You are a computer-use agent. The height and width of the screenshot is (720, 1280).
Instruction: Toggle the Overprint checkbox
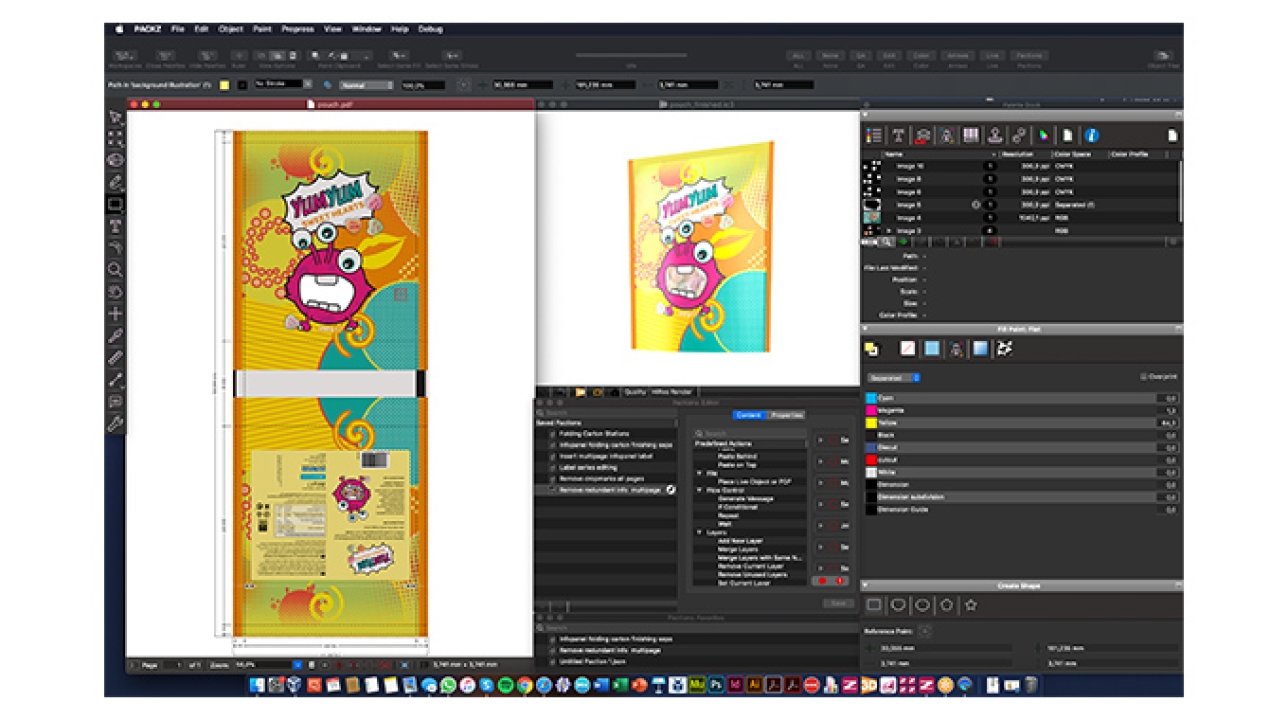(1143, 377)
